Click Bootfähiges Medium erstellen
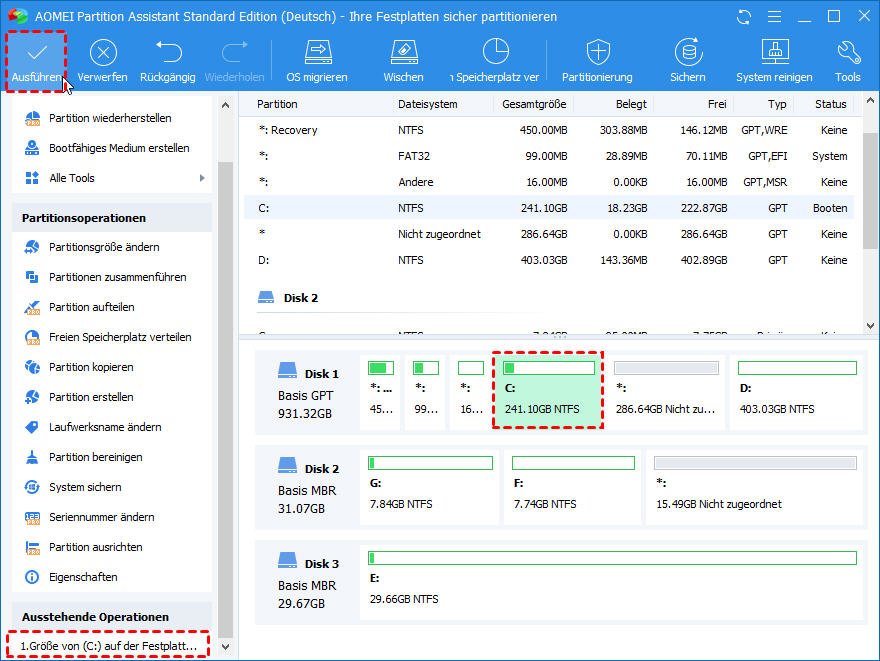Screen dimensions: 880x661 pyautogui.click(x=119, y=148)
